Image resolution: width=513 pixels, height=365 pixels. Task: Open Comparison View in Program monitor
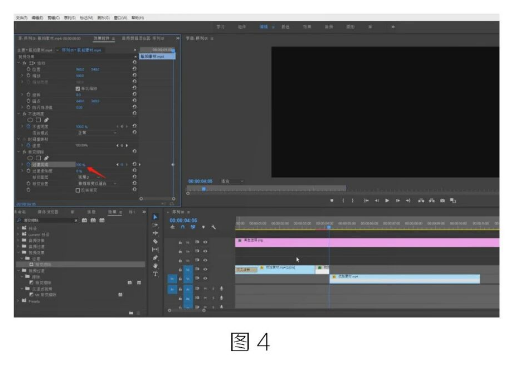click(x=453, y=201)
